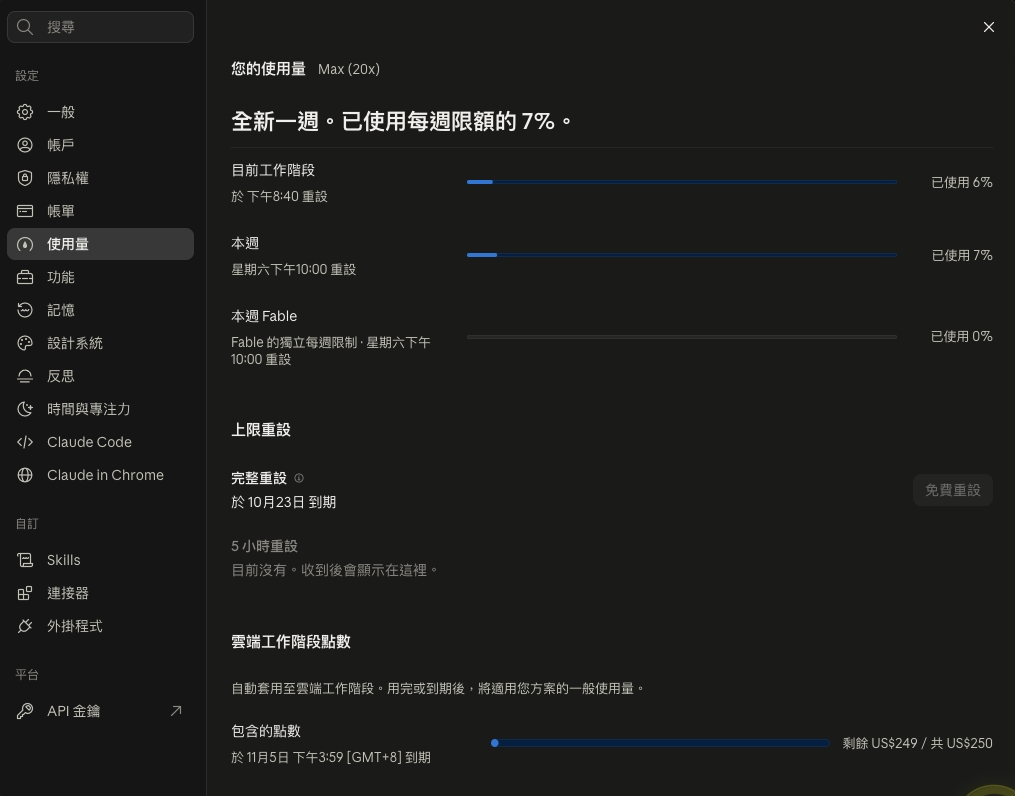The width and height of the screenshot is (1015, 796).
Task: Open the API 金鑰 platform link
Action: [100, 711]
